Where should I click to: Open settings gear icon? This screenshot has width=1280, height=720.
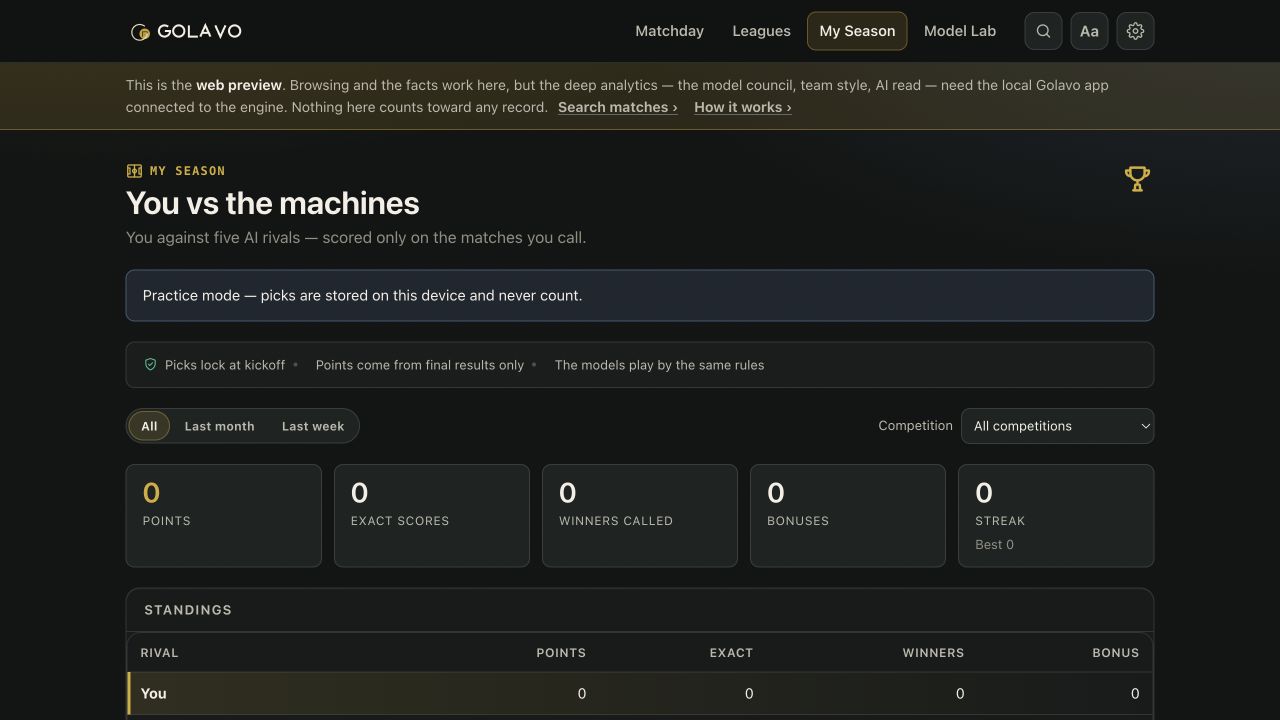[x=1135, y=31]
